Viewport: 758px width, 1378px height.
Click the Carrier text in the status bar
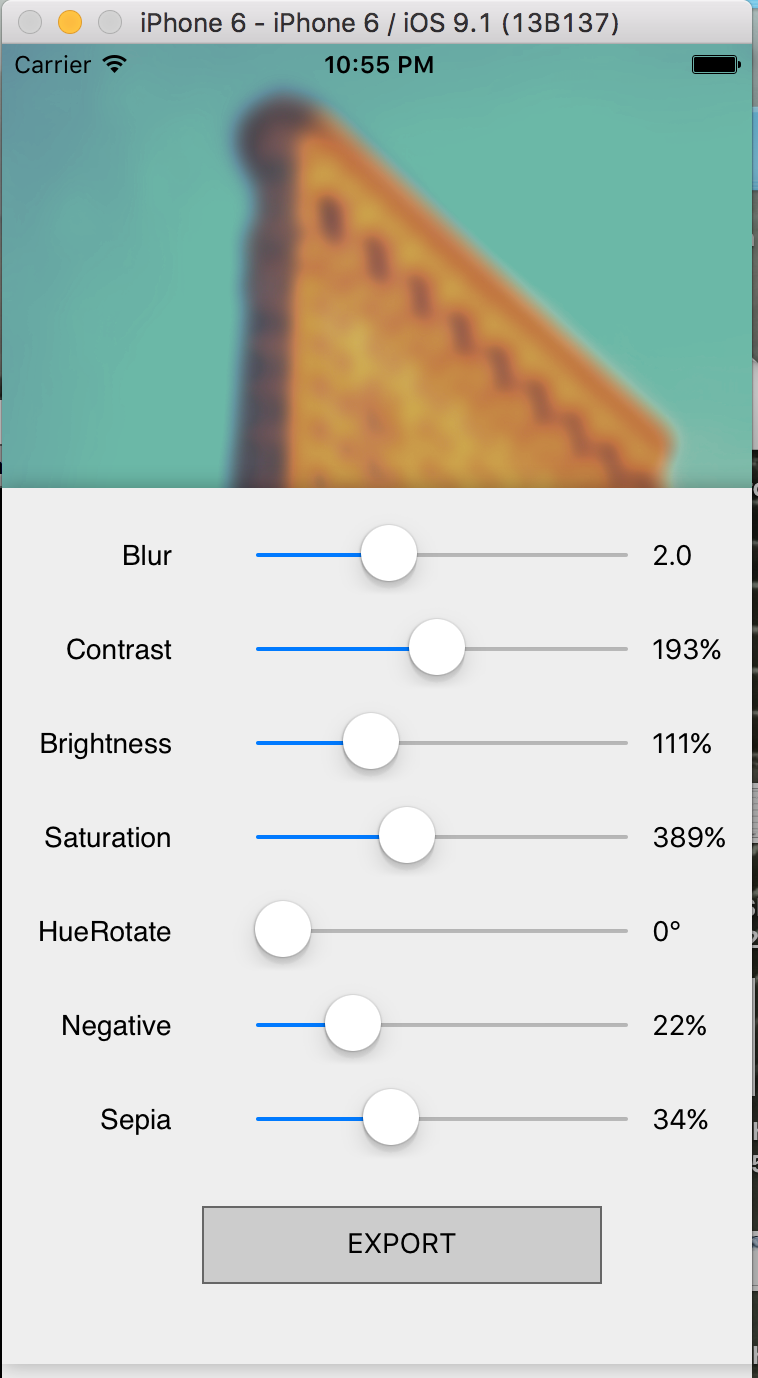(x=53, y=65)
